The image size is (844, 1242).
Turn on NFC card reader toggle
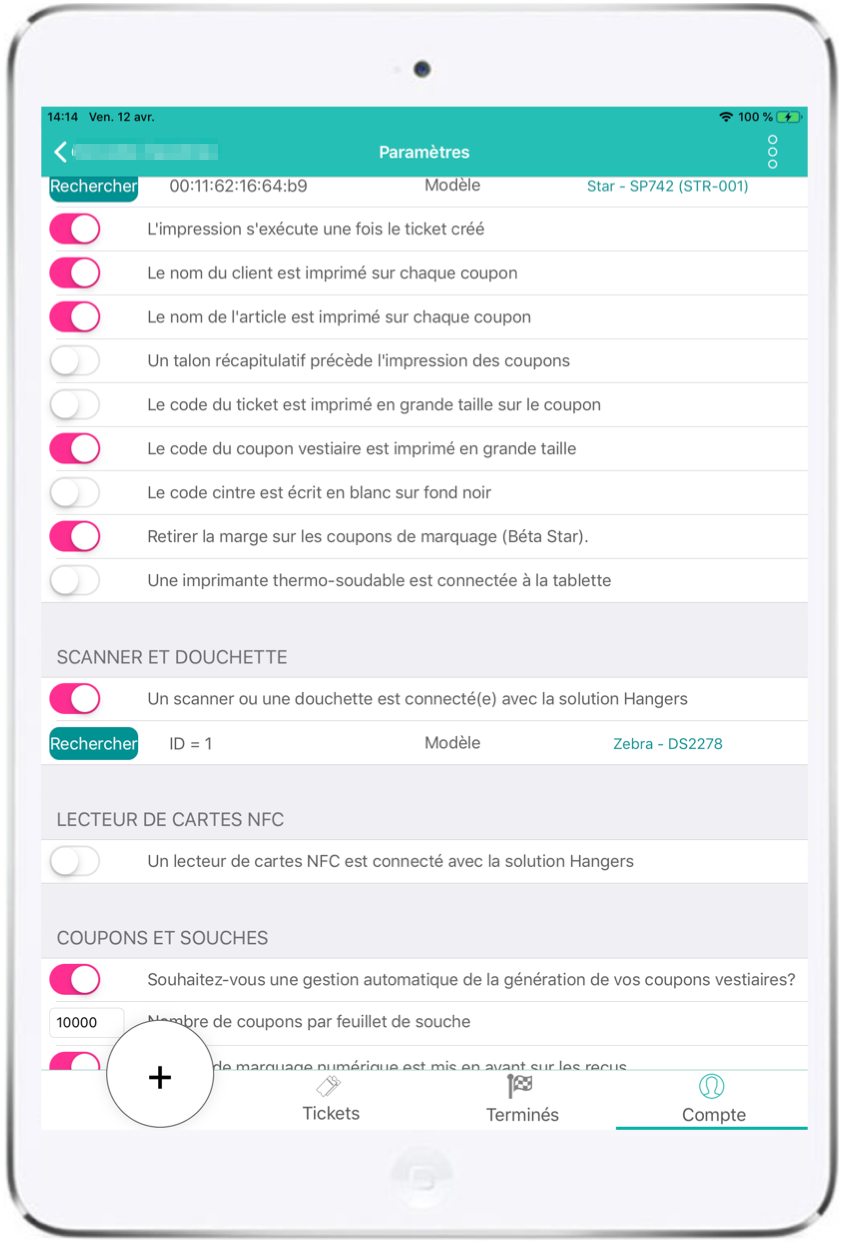coord(75,861)
